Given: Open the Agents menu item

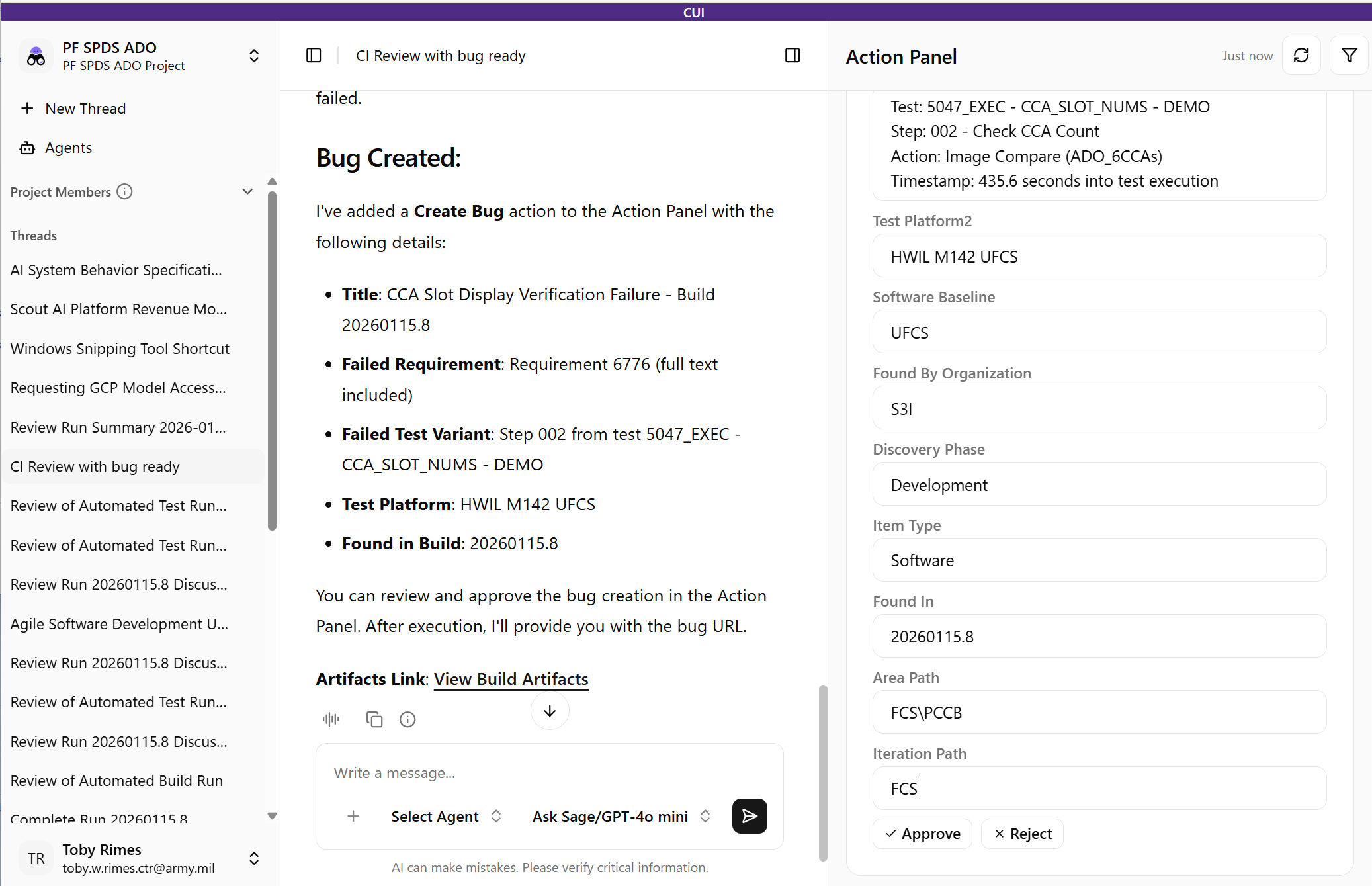Looking at the screenshot, I should (68, 148).
